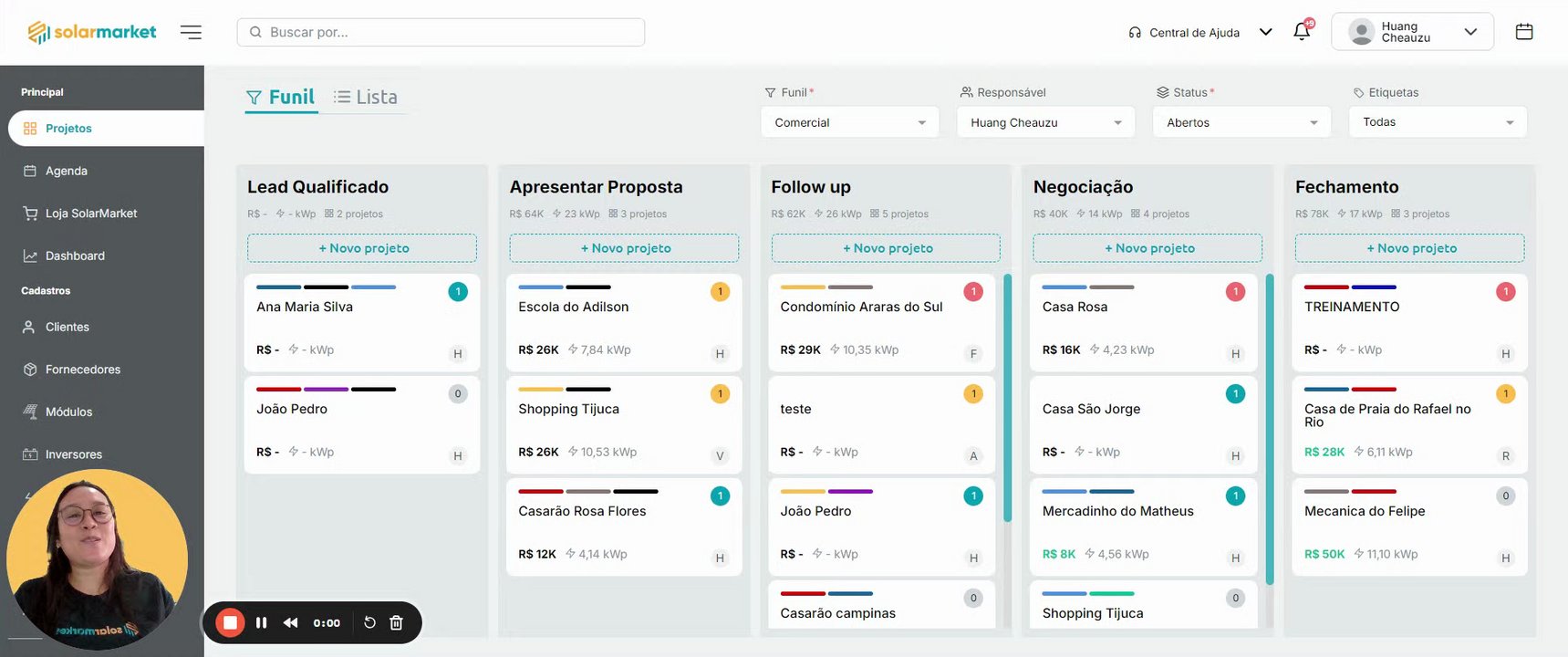This screenshot has height=657, width=1568.
Task: Switch to the Lista view tab
Action: (x=366, y=97)
